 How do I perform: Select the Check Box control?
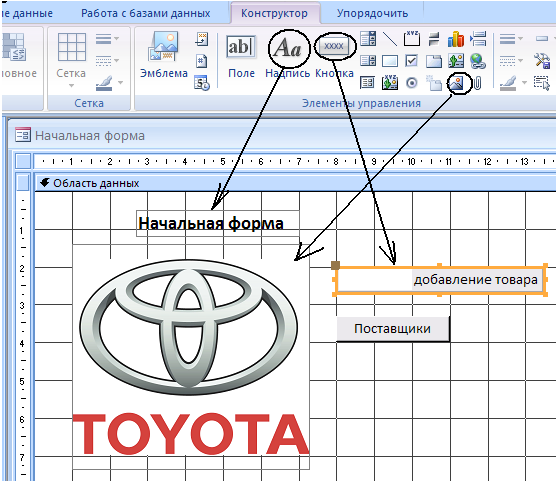pos(411,61)
